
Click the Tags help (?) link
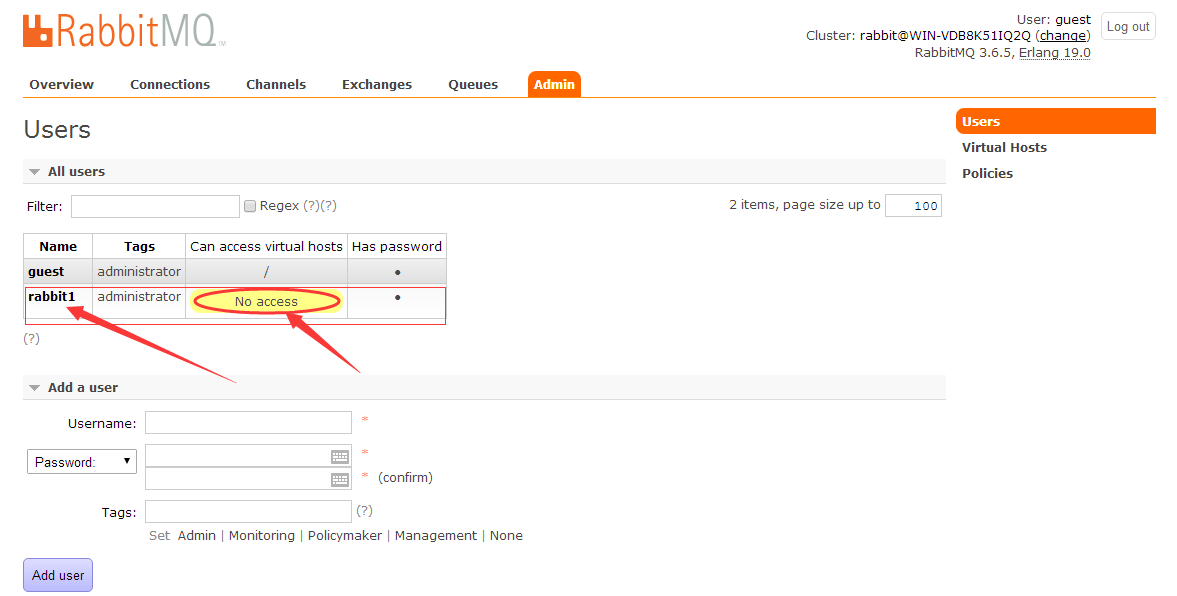364,510
